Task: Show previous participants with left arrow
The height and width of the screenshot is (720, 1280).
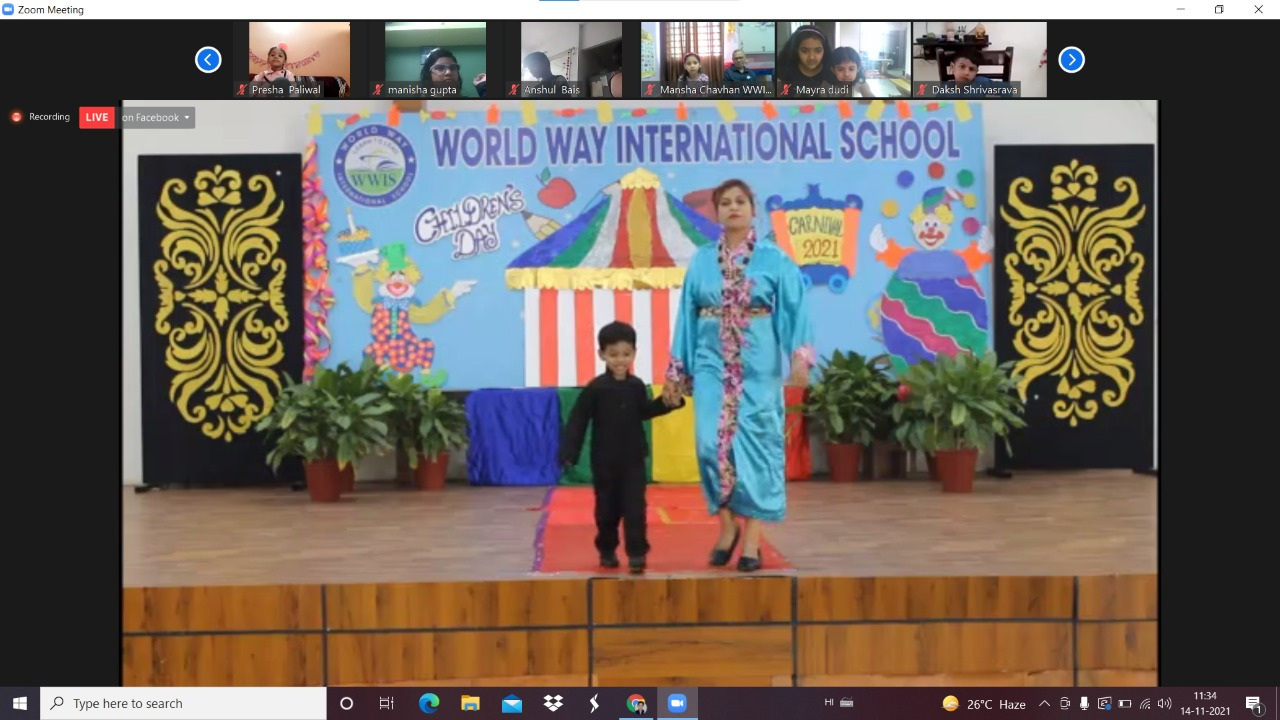Action: pos(208,60)
